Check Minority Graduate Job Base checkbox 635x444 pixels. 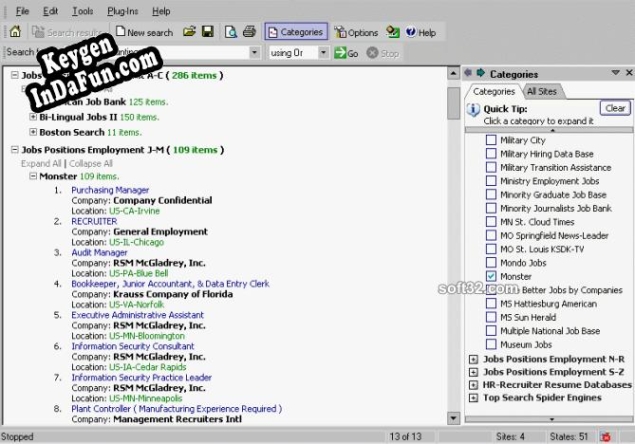pyautogui.click(x=491, y=194)
